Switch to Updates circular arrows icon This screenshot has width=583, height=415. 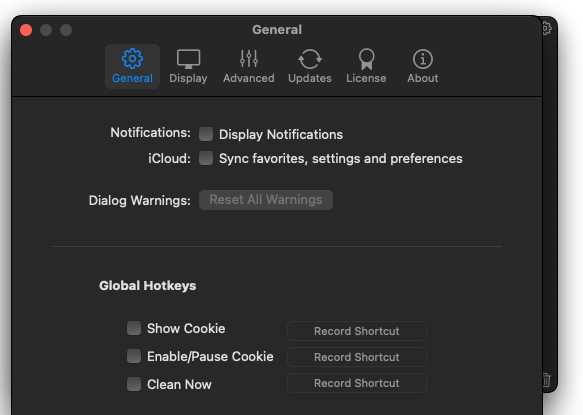pos(310,59)
